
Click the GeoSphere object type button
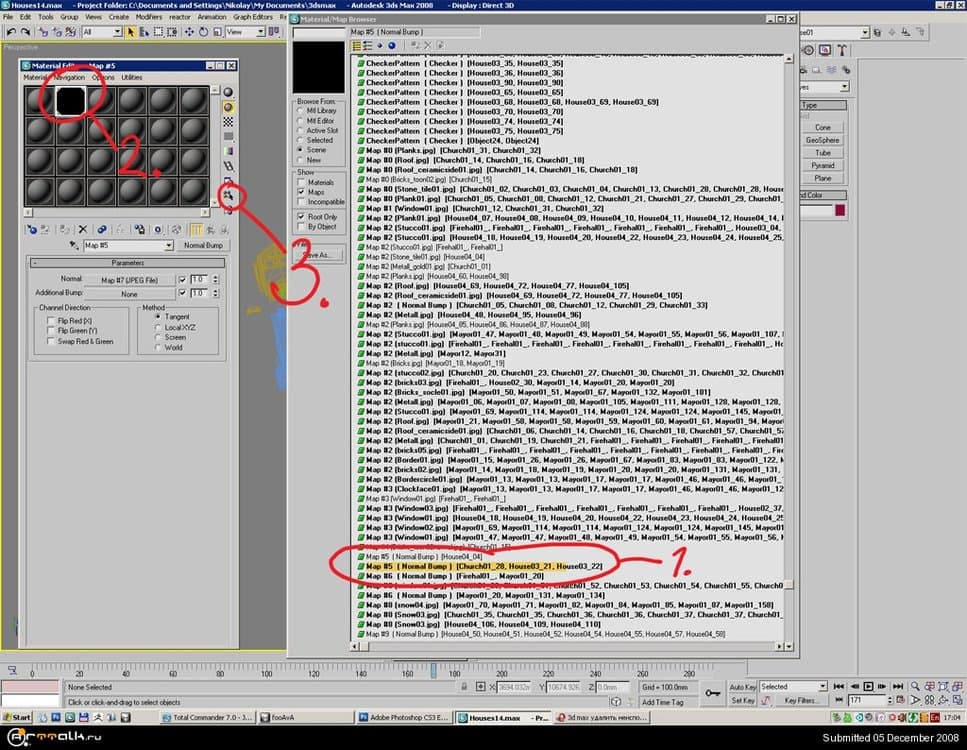(823, 140)
